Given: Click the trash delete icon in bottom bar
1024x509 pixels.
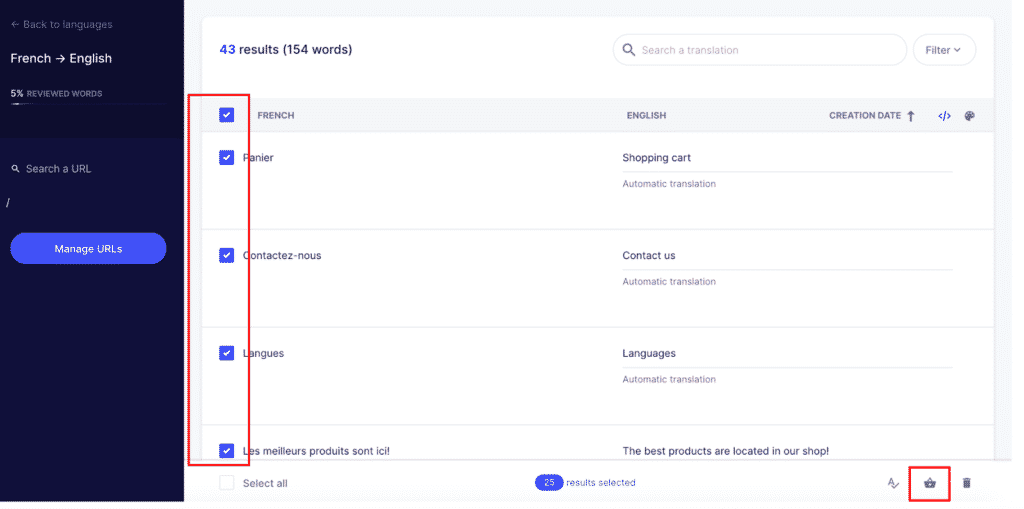Looking at the screenshot, I should click(966, 483).
